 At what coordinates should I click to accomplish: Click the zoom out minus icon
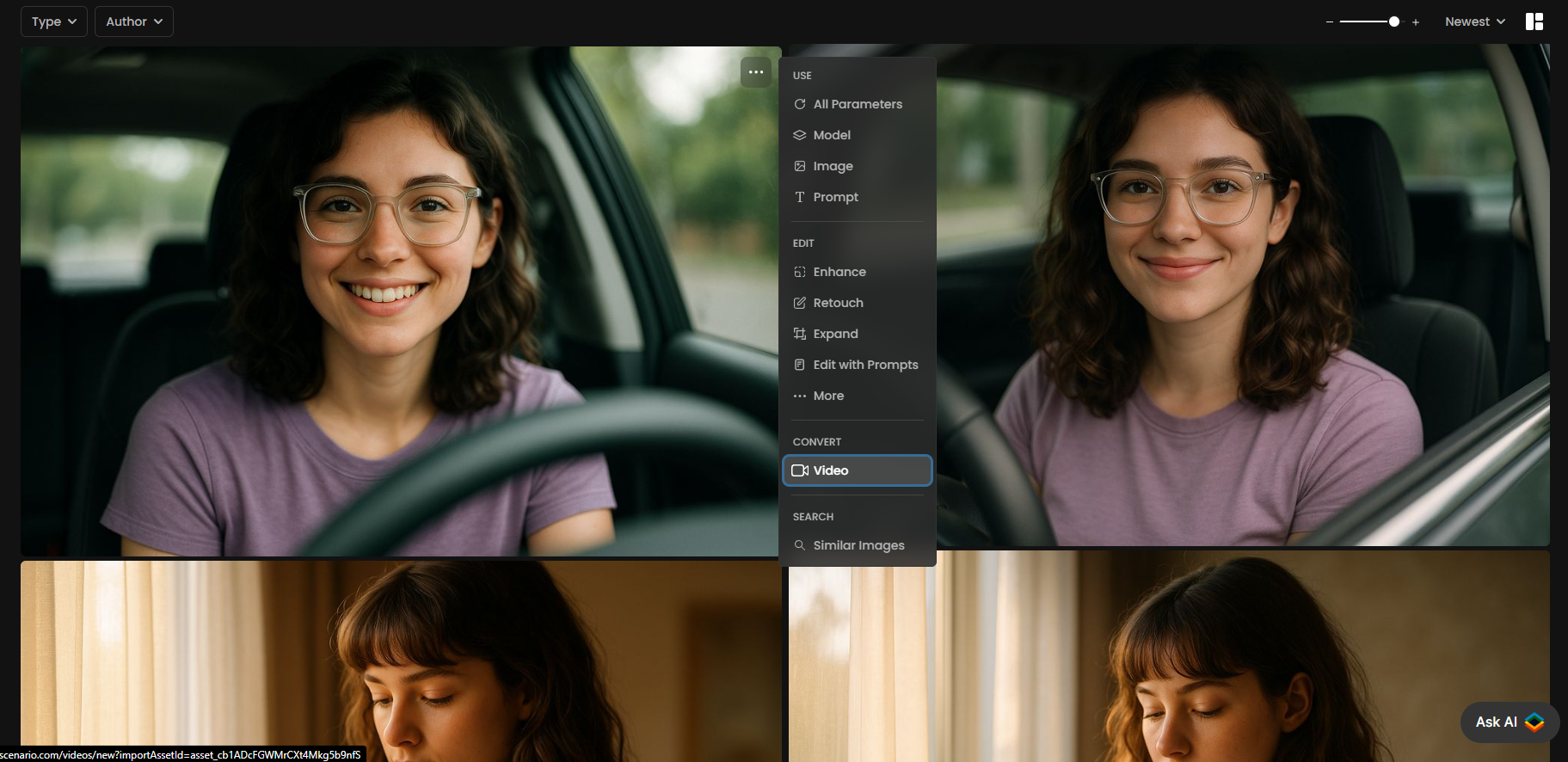(1330, 22)
